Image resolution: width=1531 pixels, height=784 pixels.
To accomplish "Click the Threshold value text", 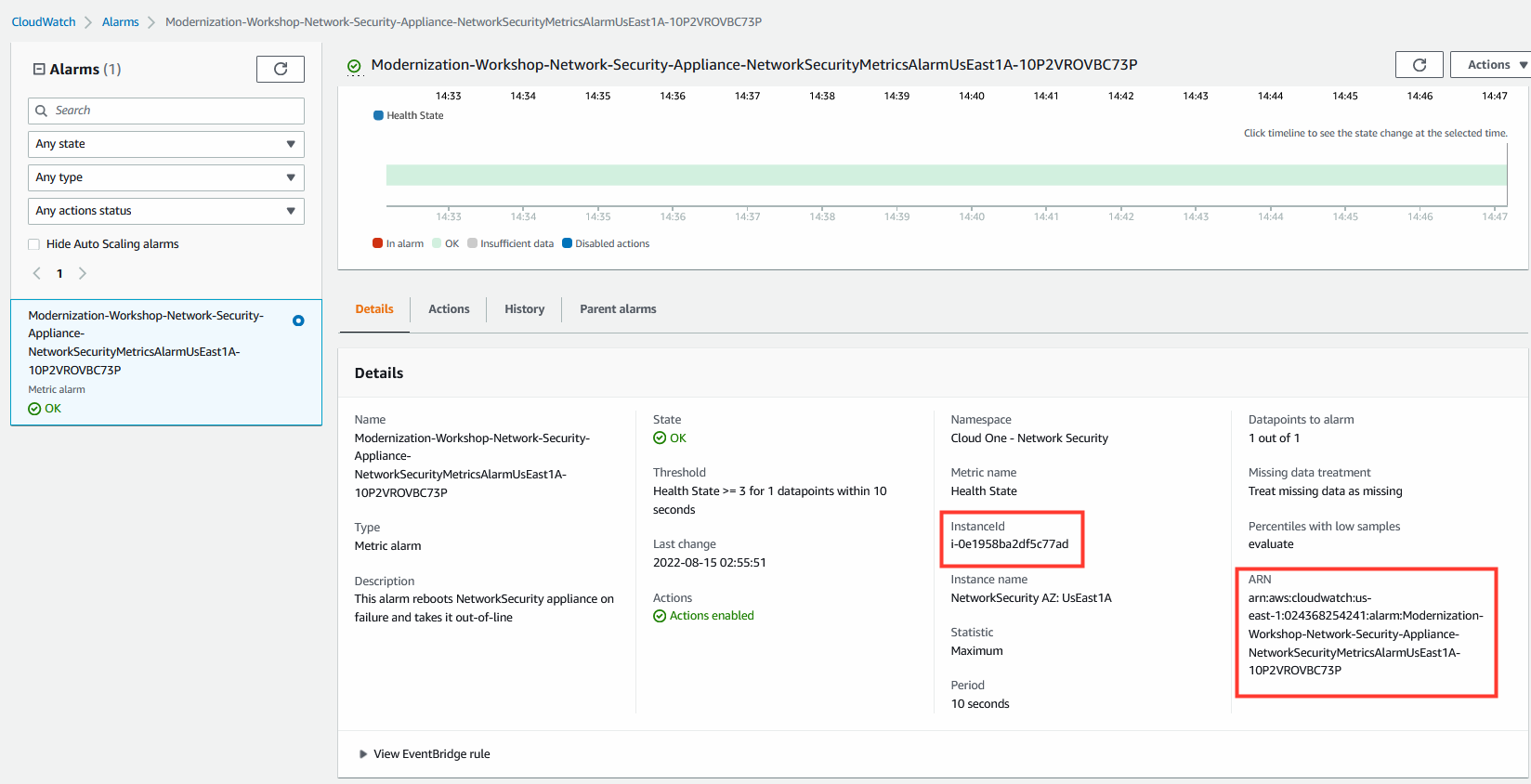I will (x=770, y=501).
